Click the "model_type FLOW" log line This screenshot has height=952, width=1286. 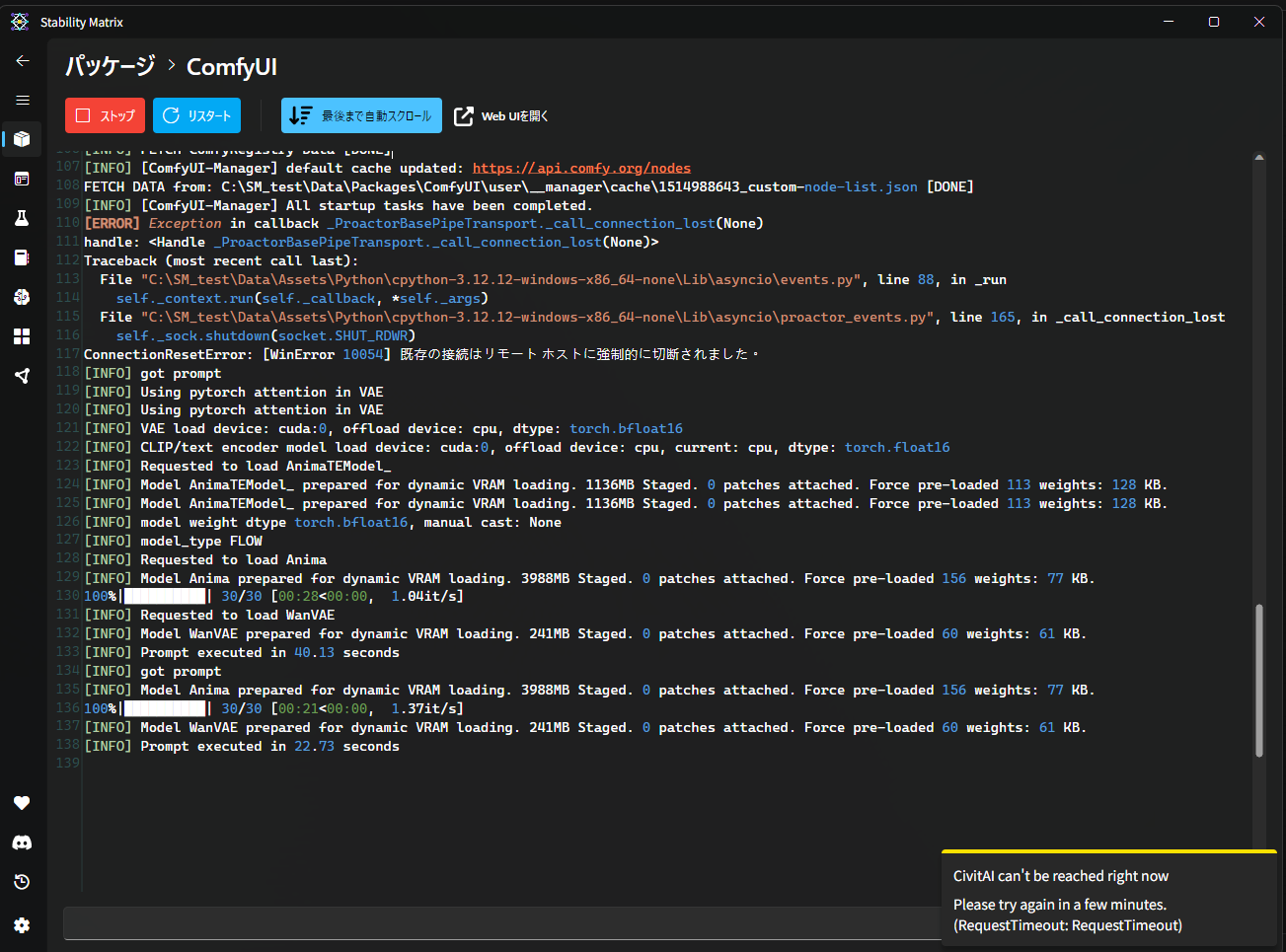174,542
